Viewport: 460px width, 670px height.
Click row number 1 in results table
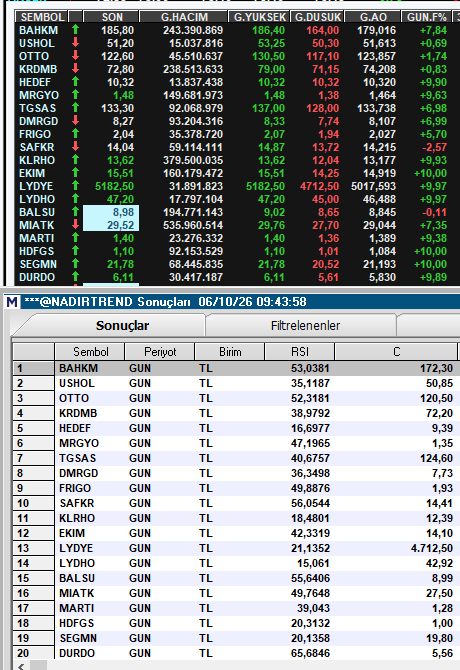click(33, 368)
